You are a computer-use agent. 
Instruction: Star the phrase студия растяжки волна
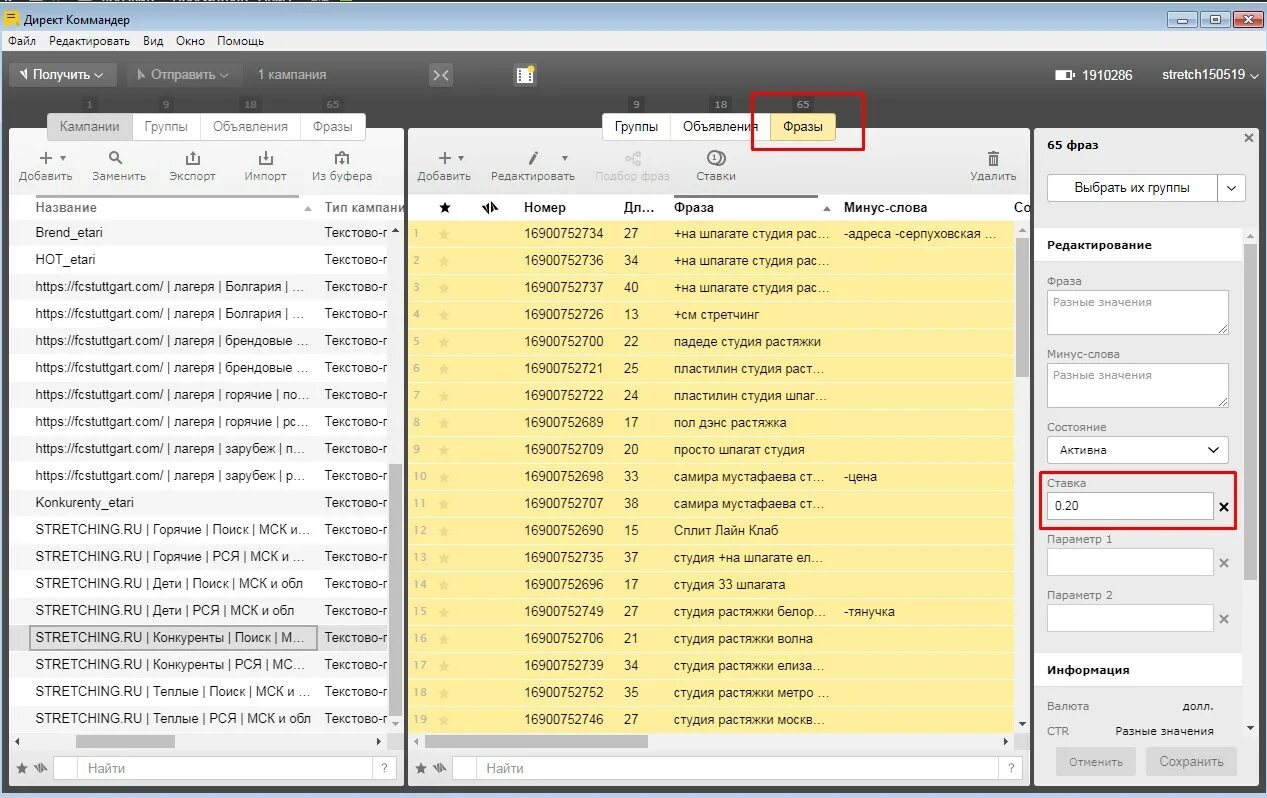click(445, 639)
